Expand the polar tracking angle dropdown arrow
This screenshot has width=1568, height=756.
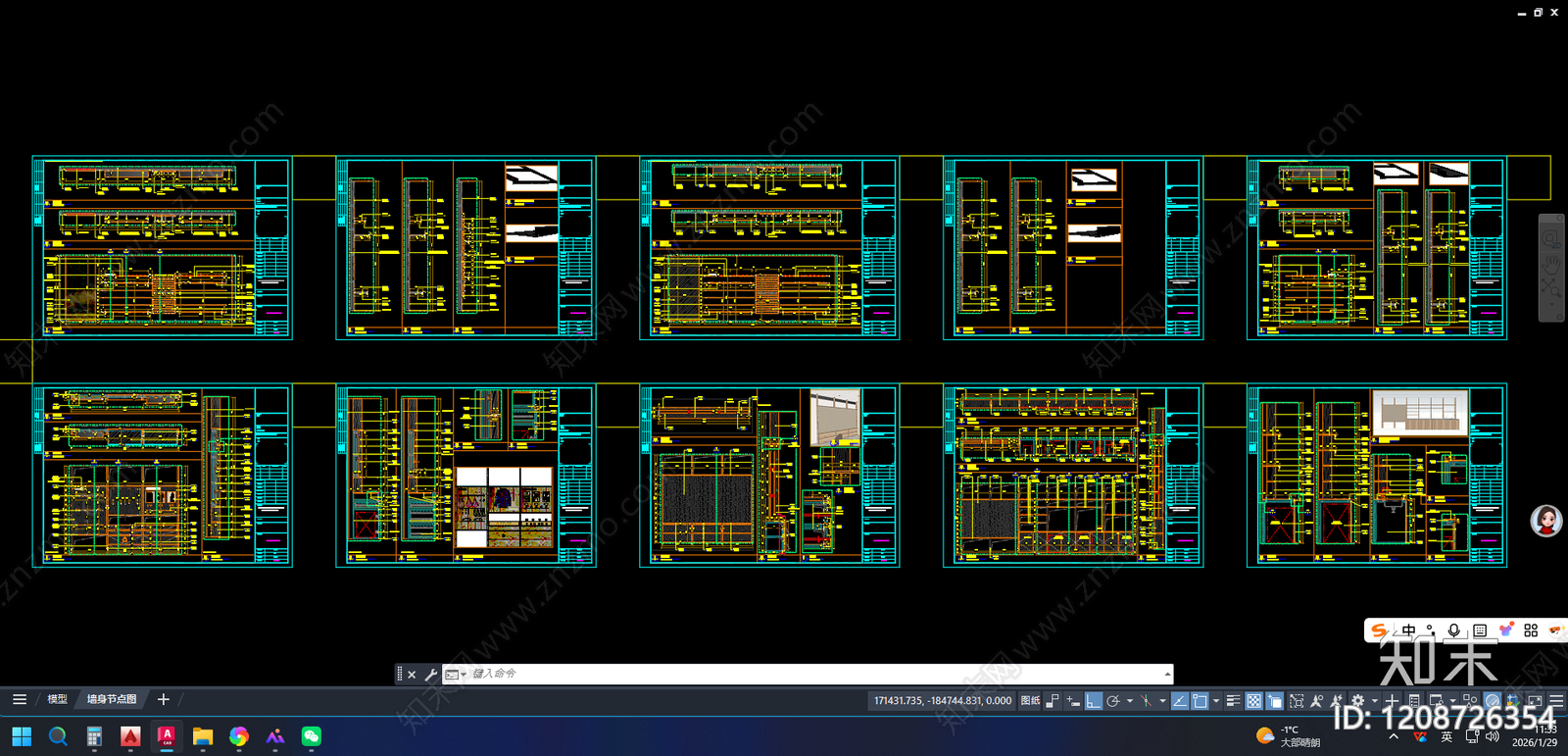[1130, 701]
